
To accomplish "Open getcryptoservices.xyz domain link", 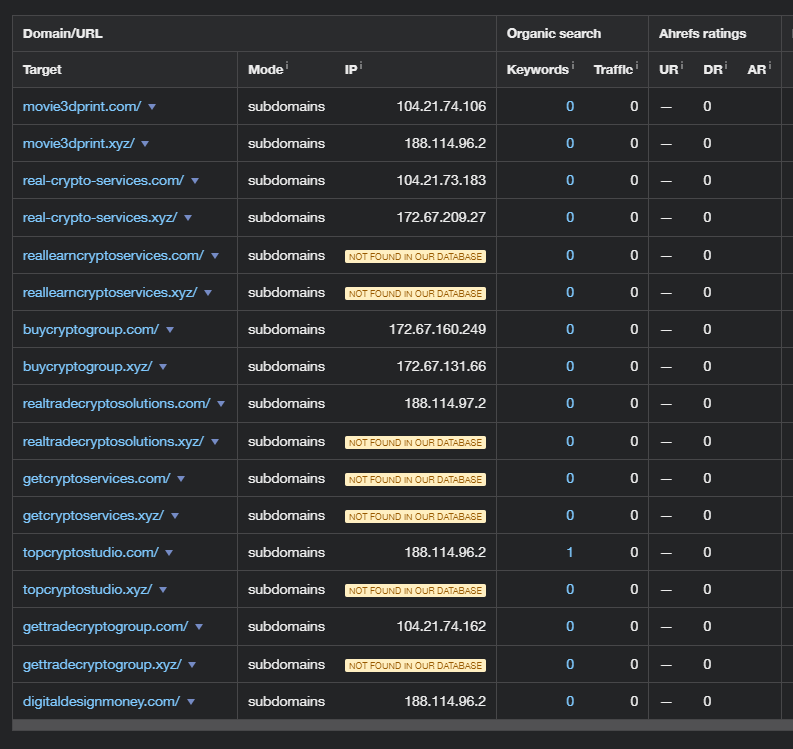I will [x=93, y=515].
